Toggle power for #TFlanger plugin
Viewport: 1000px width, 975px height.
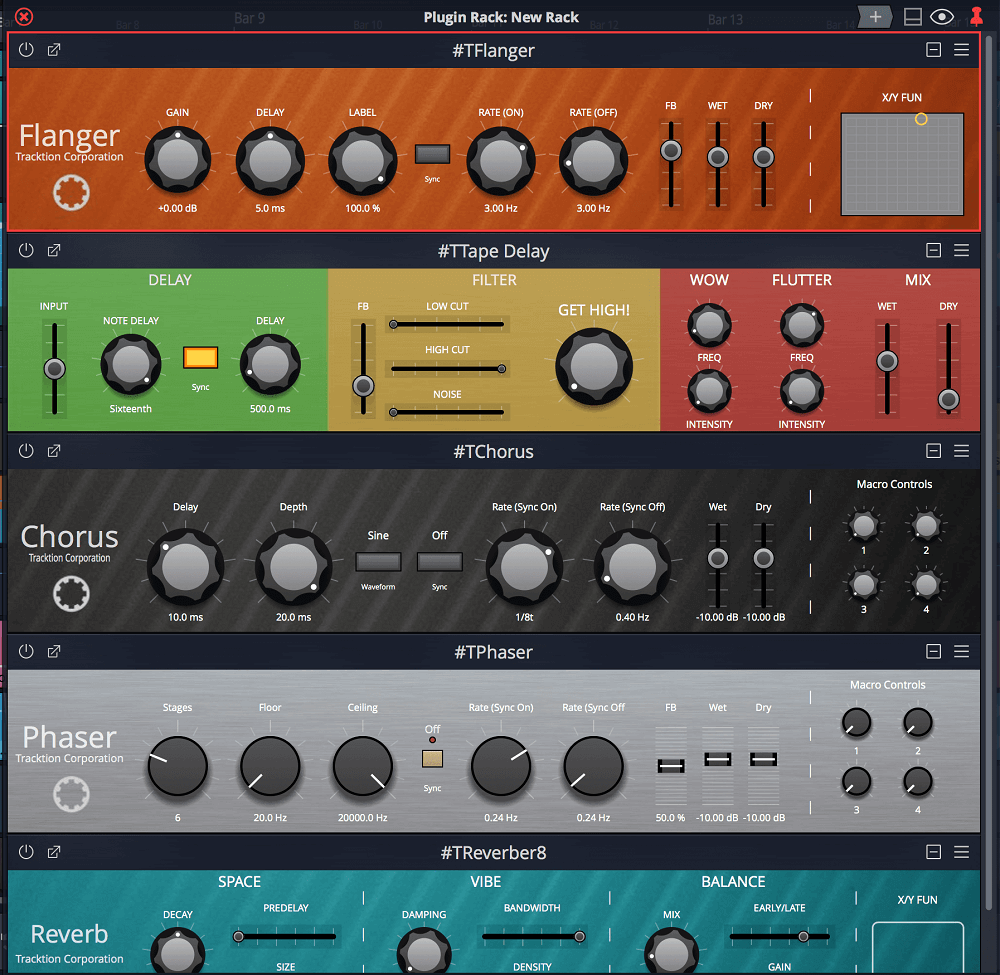tap(26, 50)
